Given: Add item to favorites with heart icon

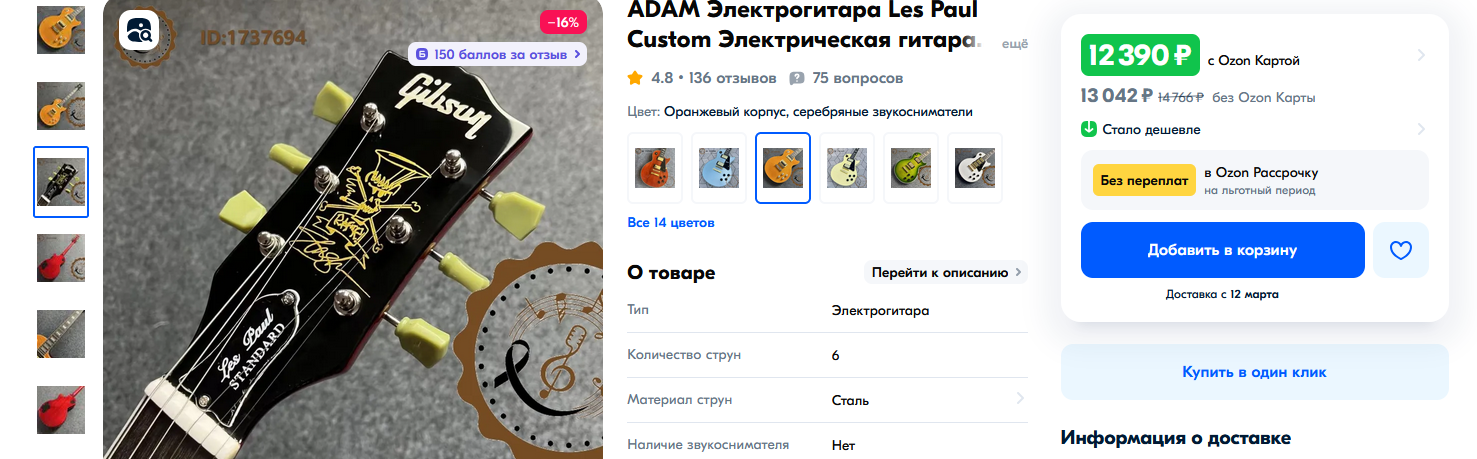Looking at the screenshot, I should [1400, 250].
